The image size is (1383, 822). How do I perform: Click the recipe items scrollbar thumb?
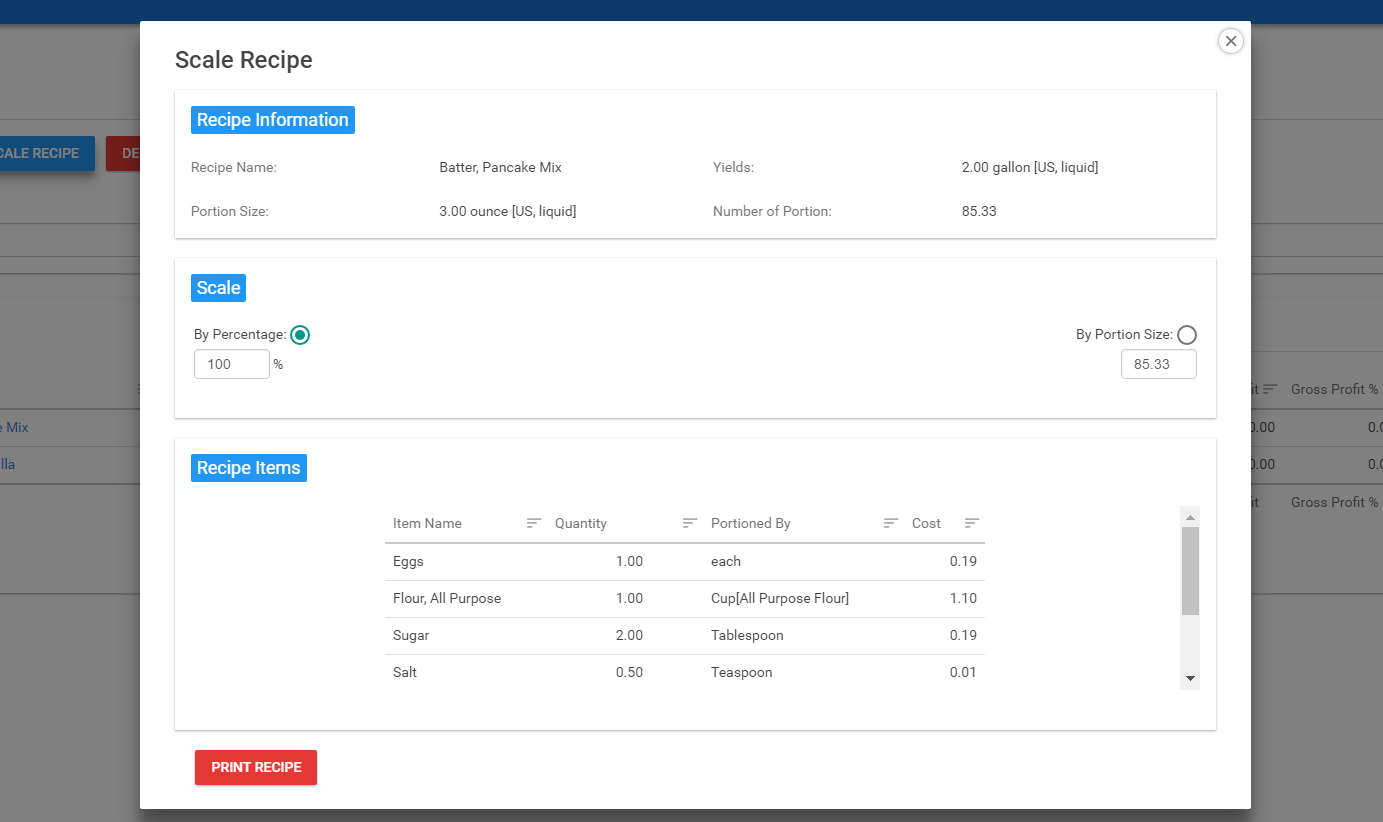(x=1190, y=571)
